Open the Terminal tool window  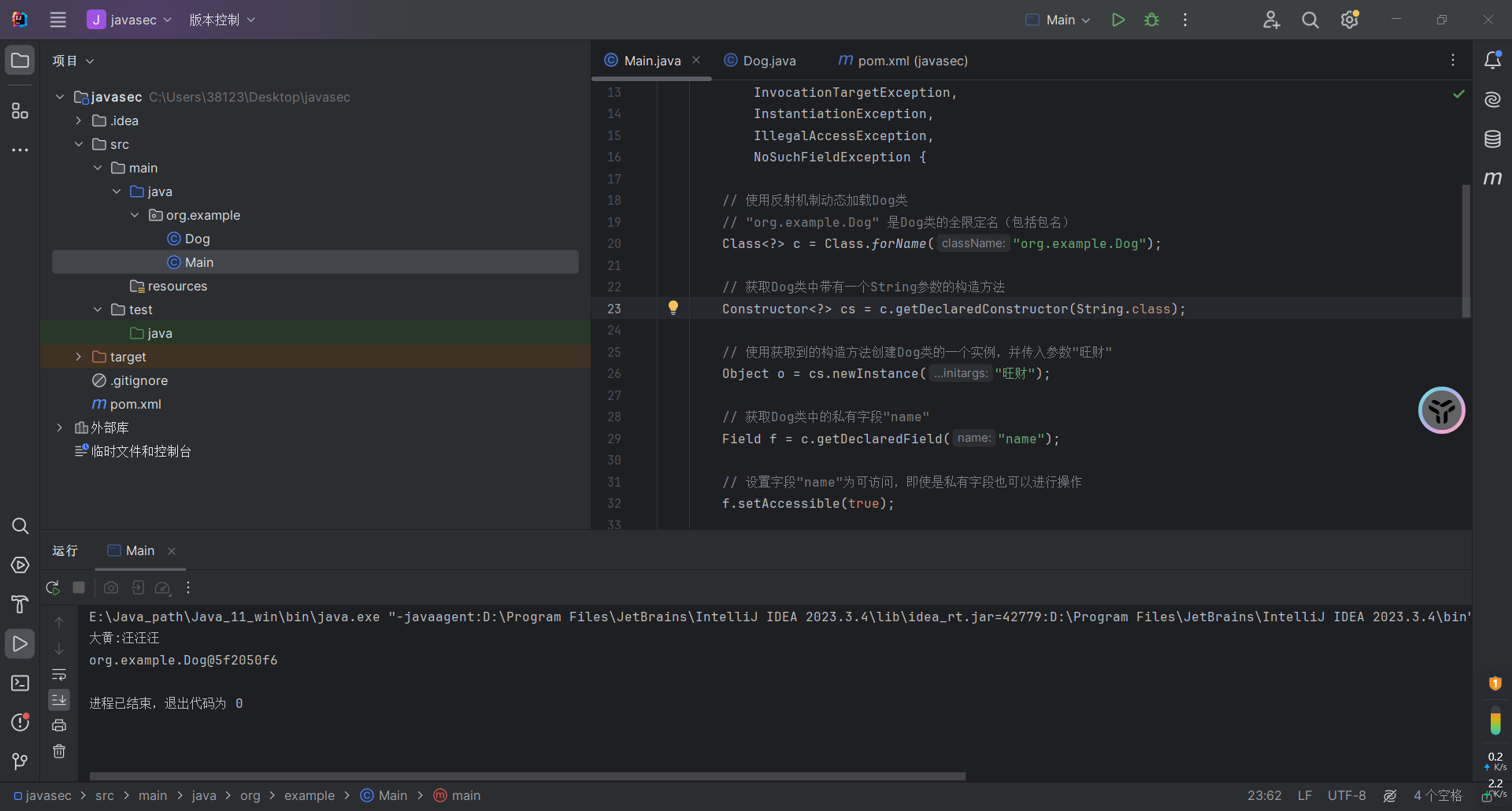(x=20, y=683)
